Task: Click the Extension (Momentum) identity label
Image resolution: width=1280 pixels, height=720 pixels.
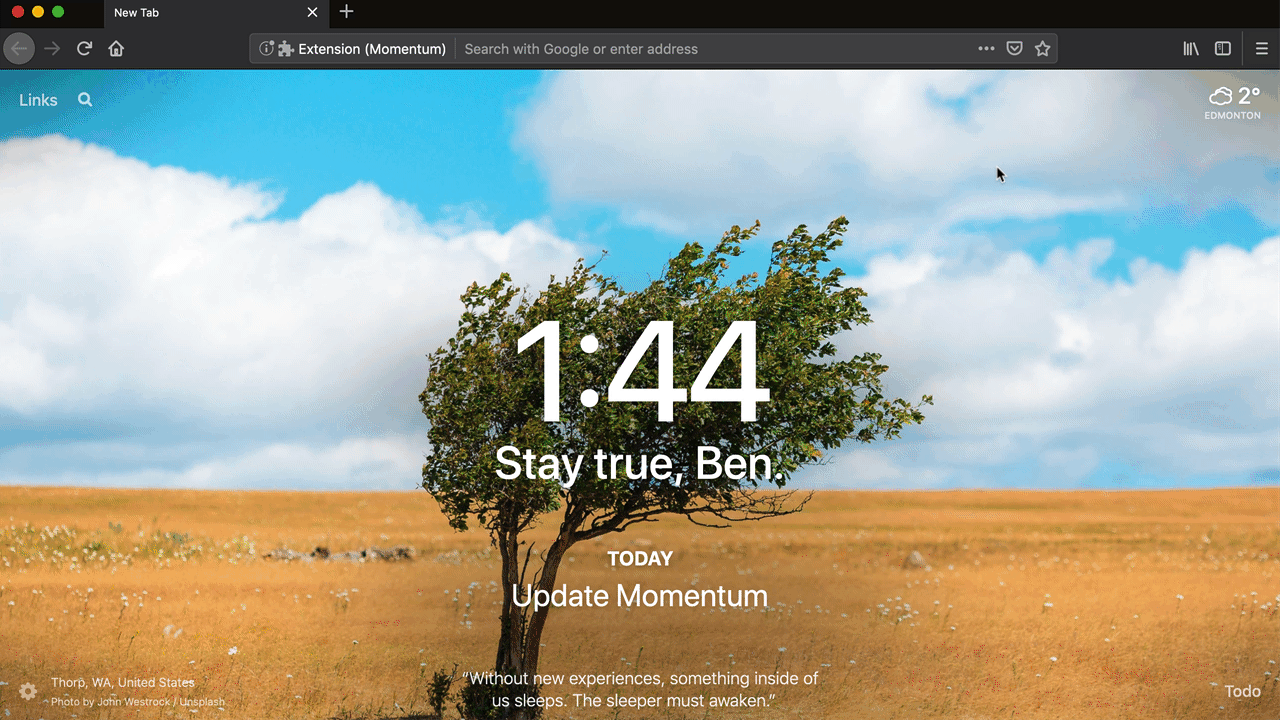Action: 372,48
